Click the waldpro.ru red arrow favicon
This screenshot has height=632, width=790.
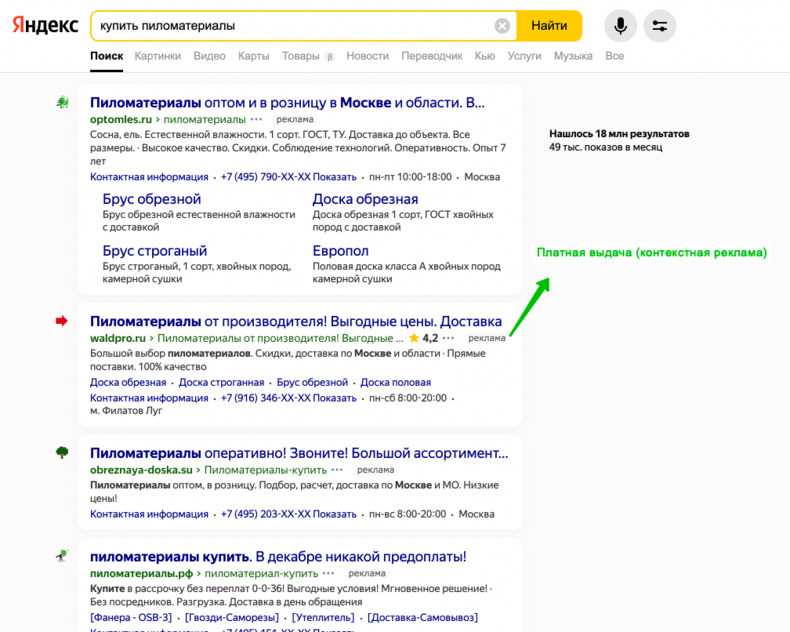61,321
